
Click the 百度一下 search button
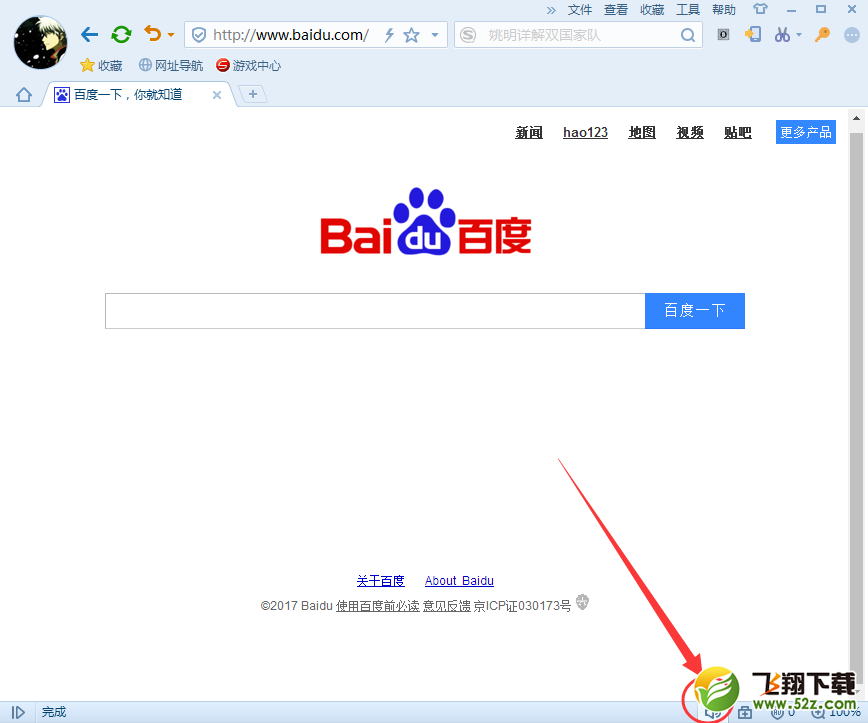coord(694,311)
